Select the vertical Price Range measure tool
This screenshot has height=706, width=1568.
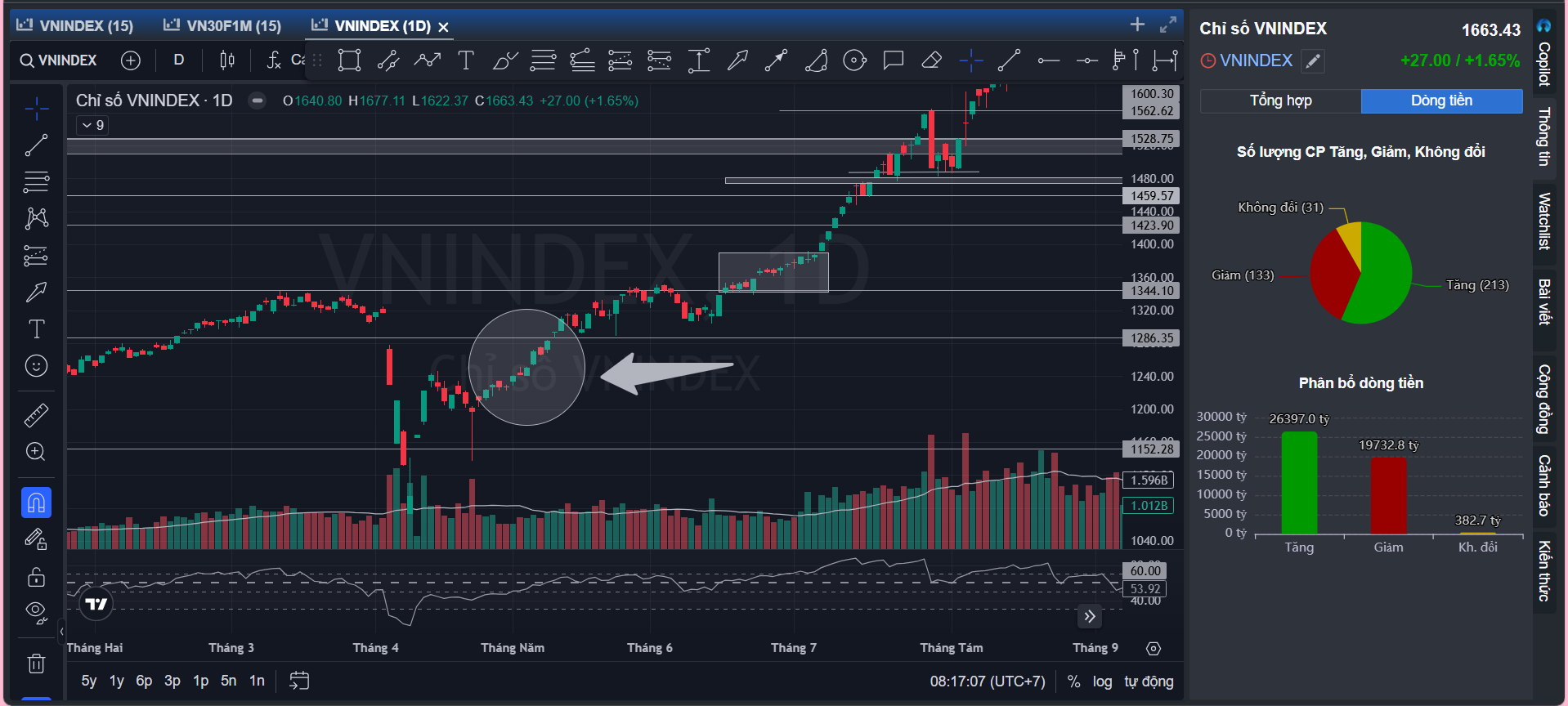point(698,60)
